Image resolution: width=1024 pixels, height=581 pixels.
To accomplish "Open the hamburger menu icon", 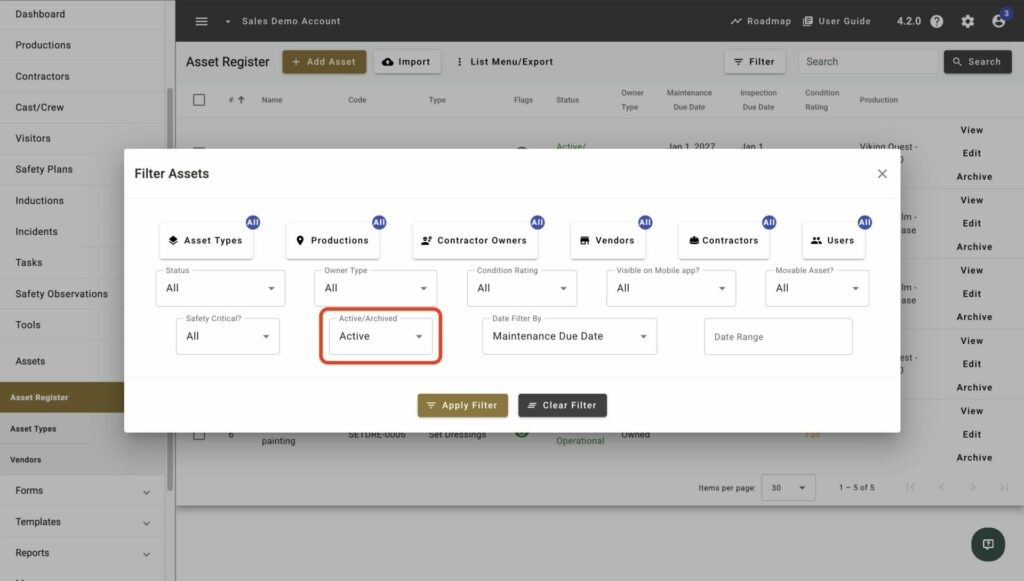I will (201, 22).
